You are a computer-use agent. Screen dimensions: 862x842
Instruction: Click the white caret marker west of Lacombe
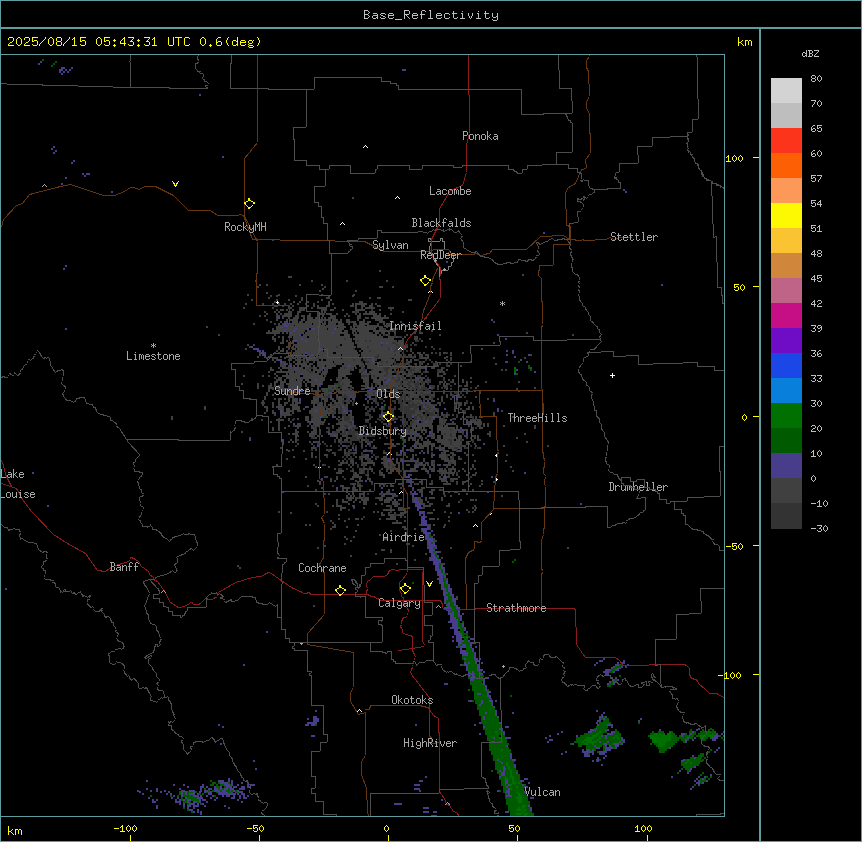(x=397, y=198)
